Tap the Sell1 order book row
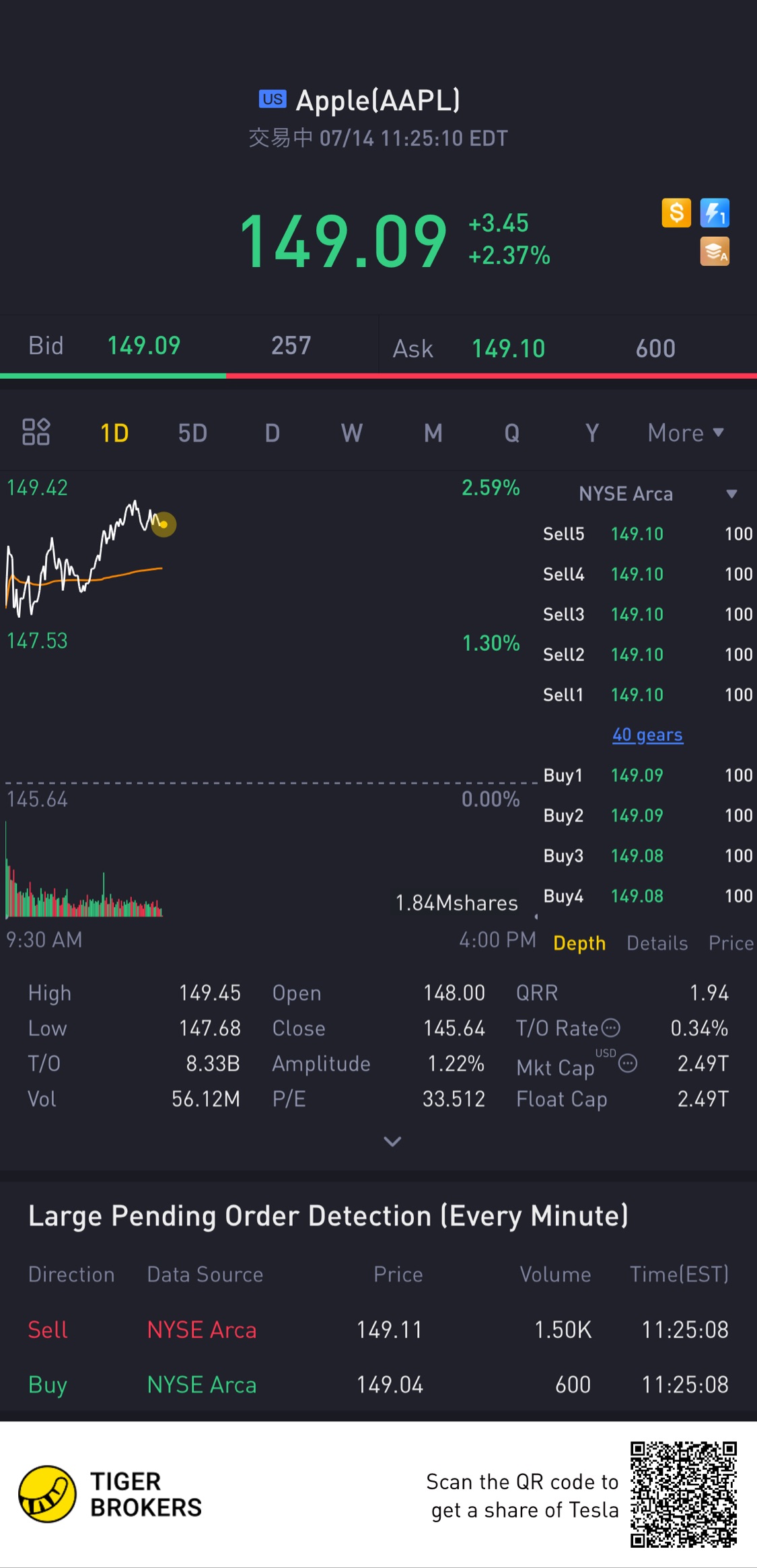Image resolution: width=757 pixels, height=1568 pixels. click(647, 694)
